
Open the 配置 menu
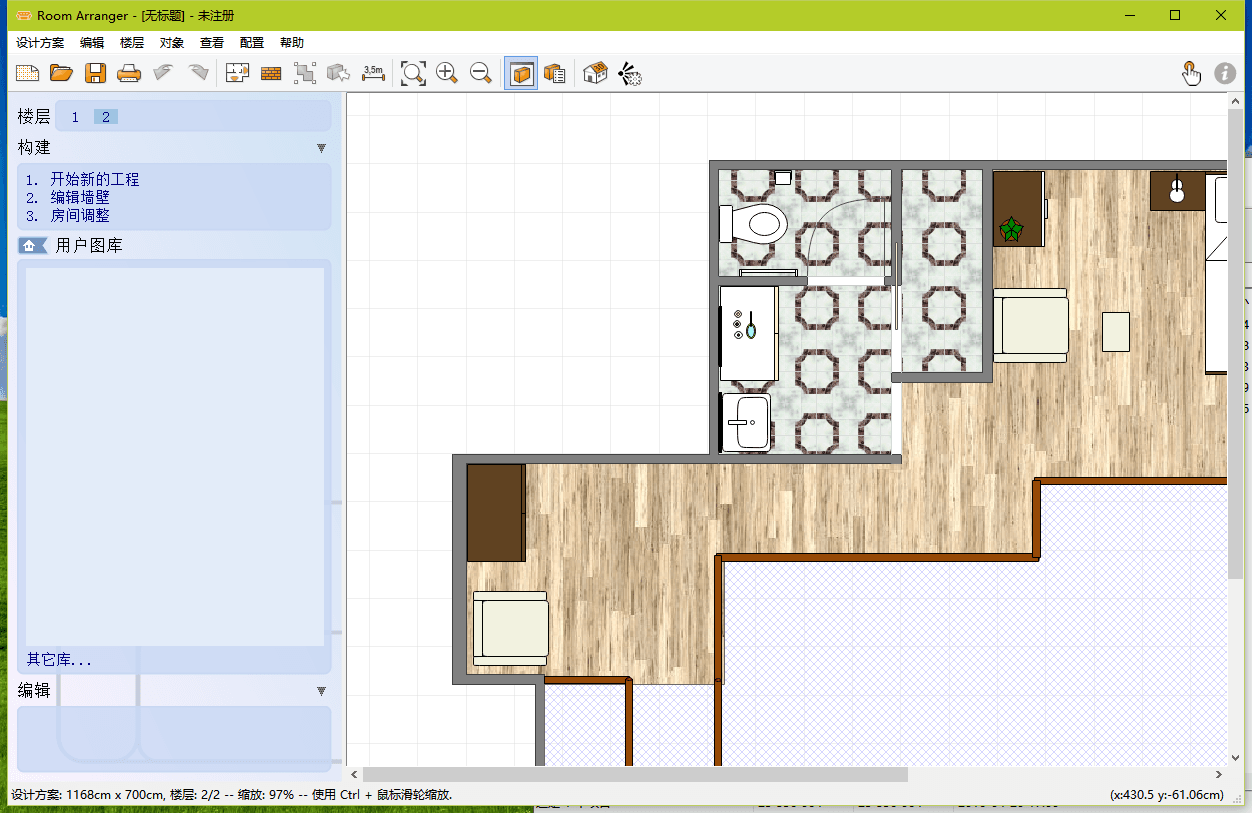click(251, 42)
